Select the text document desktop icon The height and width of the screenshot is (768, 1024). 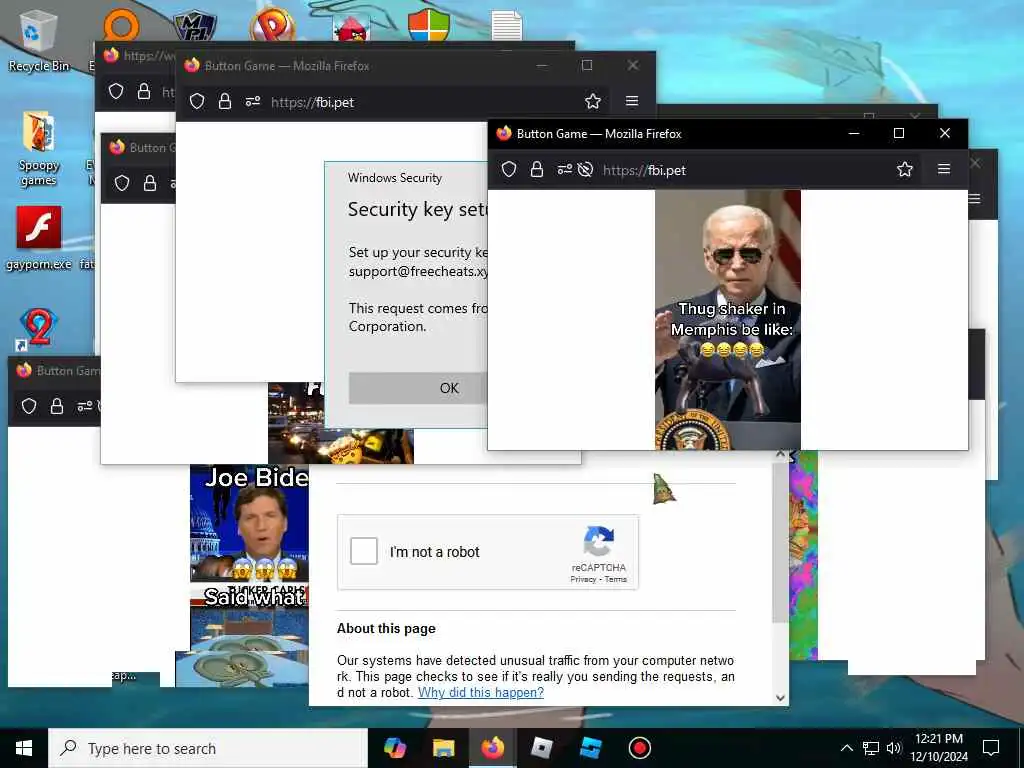pos(507,25)
